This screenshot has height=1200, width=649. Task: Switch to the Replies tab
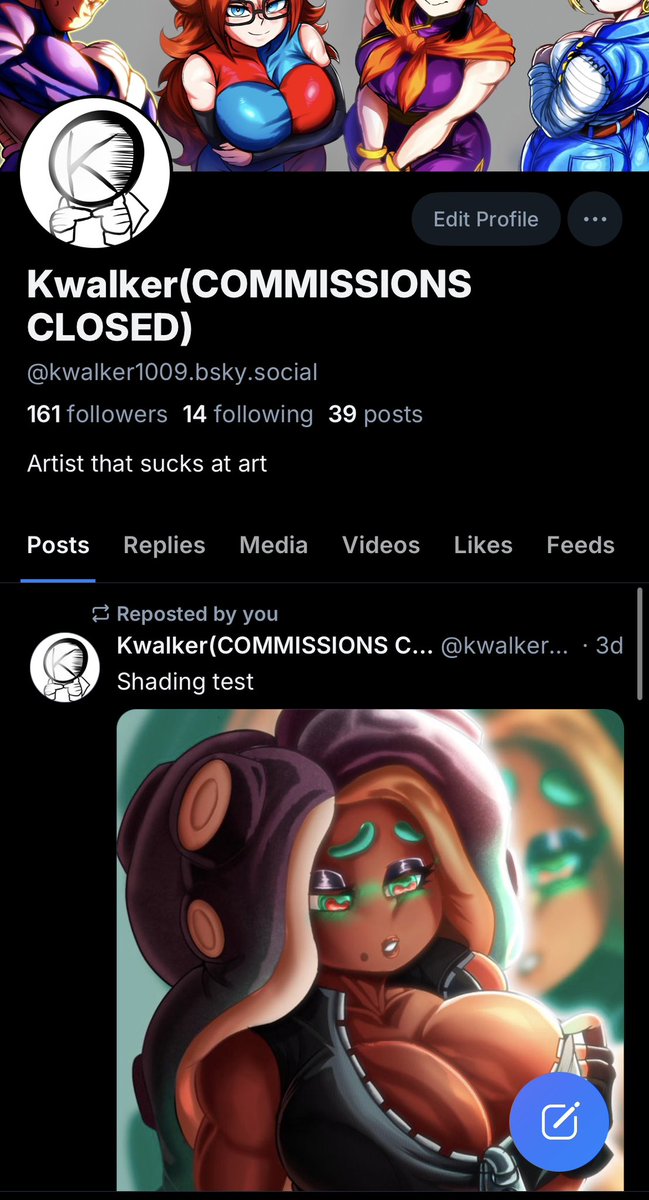(x=164, y=545)
